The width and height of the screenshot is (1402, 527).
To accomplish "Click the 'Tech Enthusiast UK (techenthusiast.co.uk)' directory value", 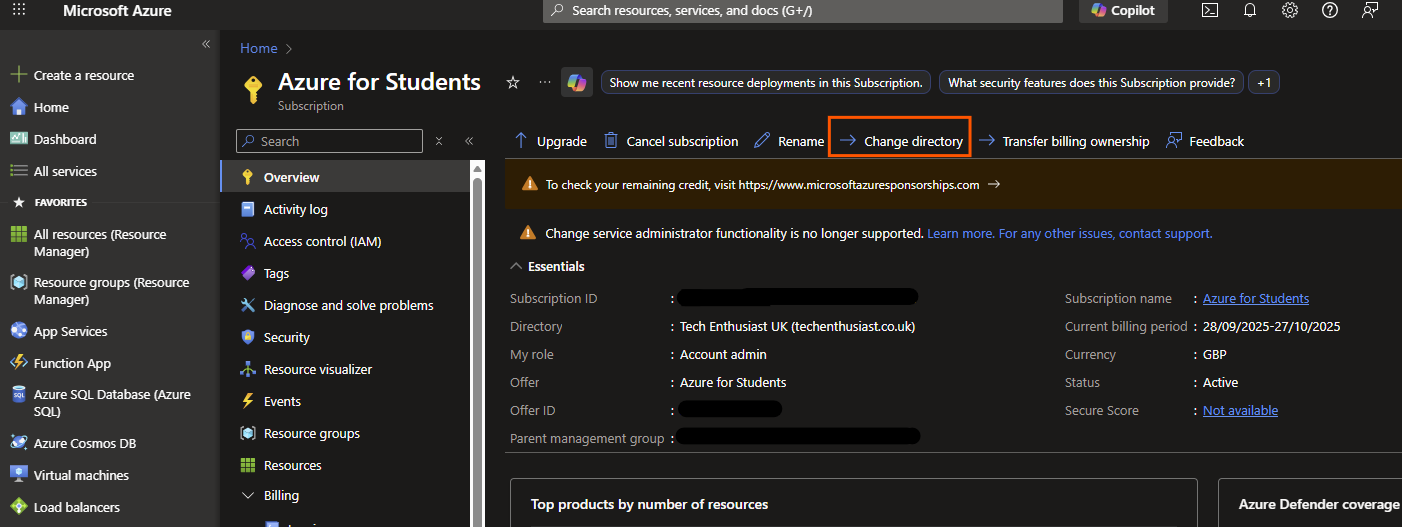I will pos(797,326).
